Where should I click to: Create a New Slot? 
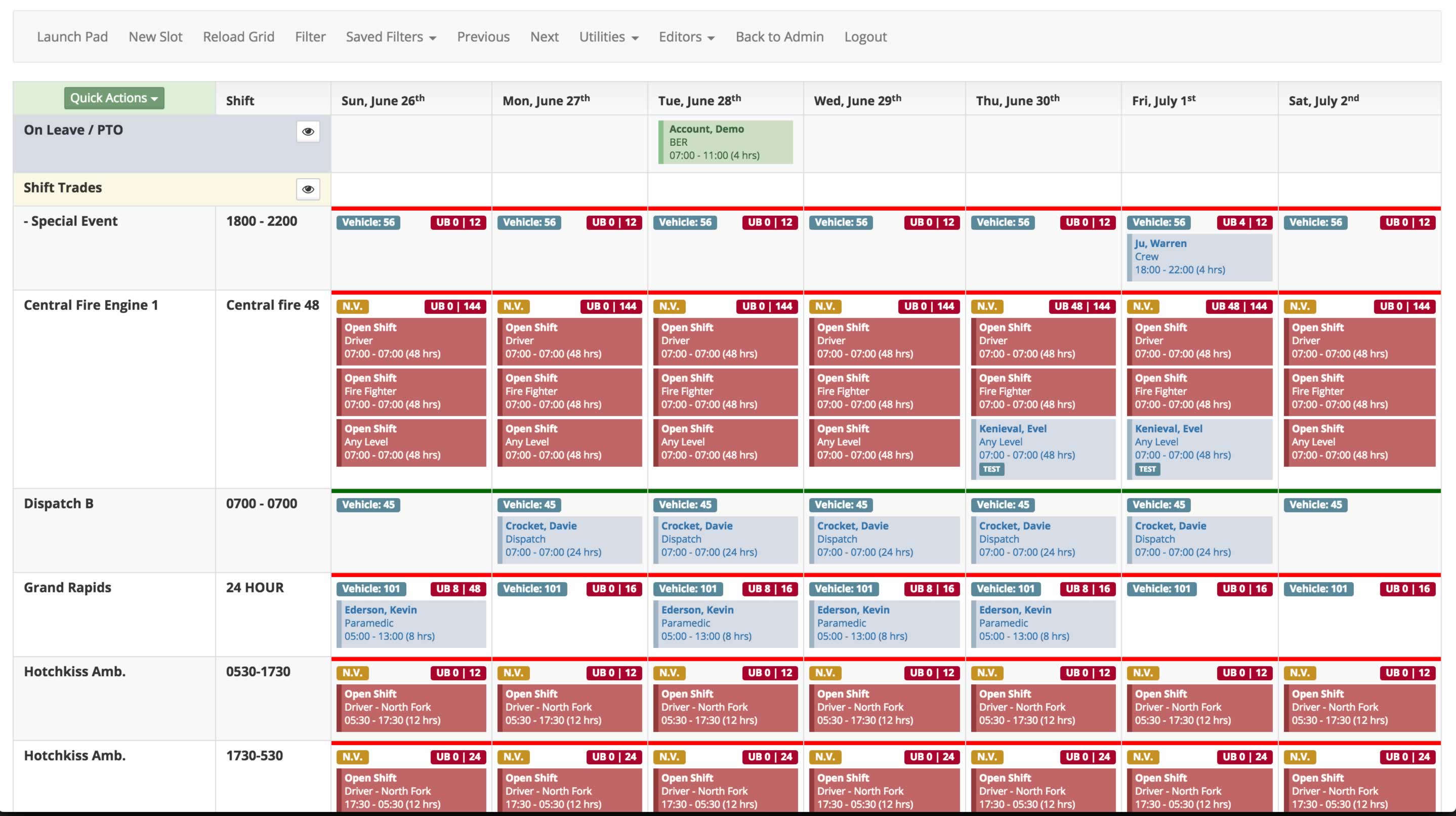coord(155,37)
